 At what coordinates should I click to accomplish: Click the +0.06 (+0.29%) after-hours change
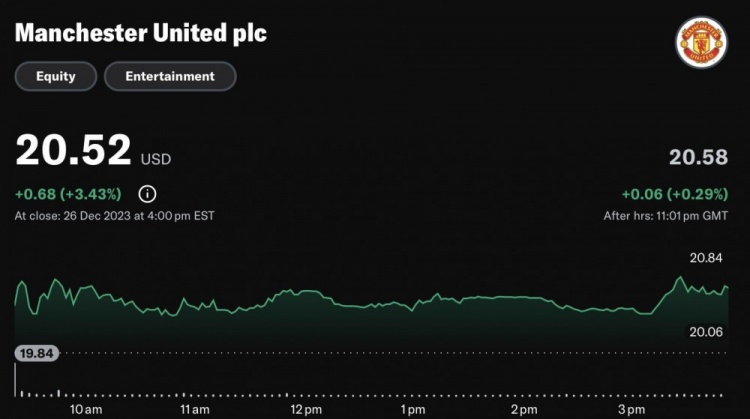675,194
